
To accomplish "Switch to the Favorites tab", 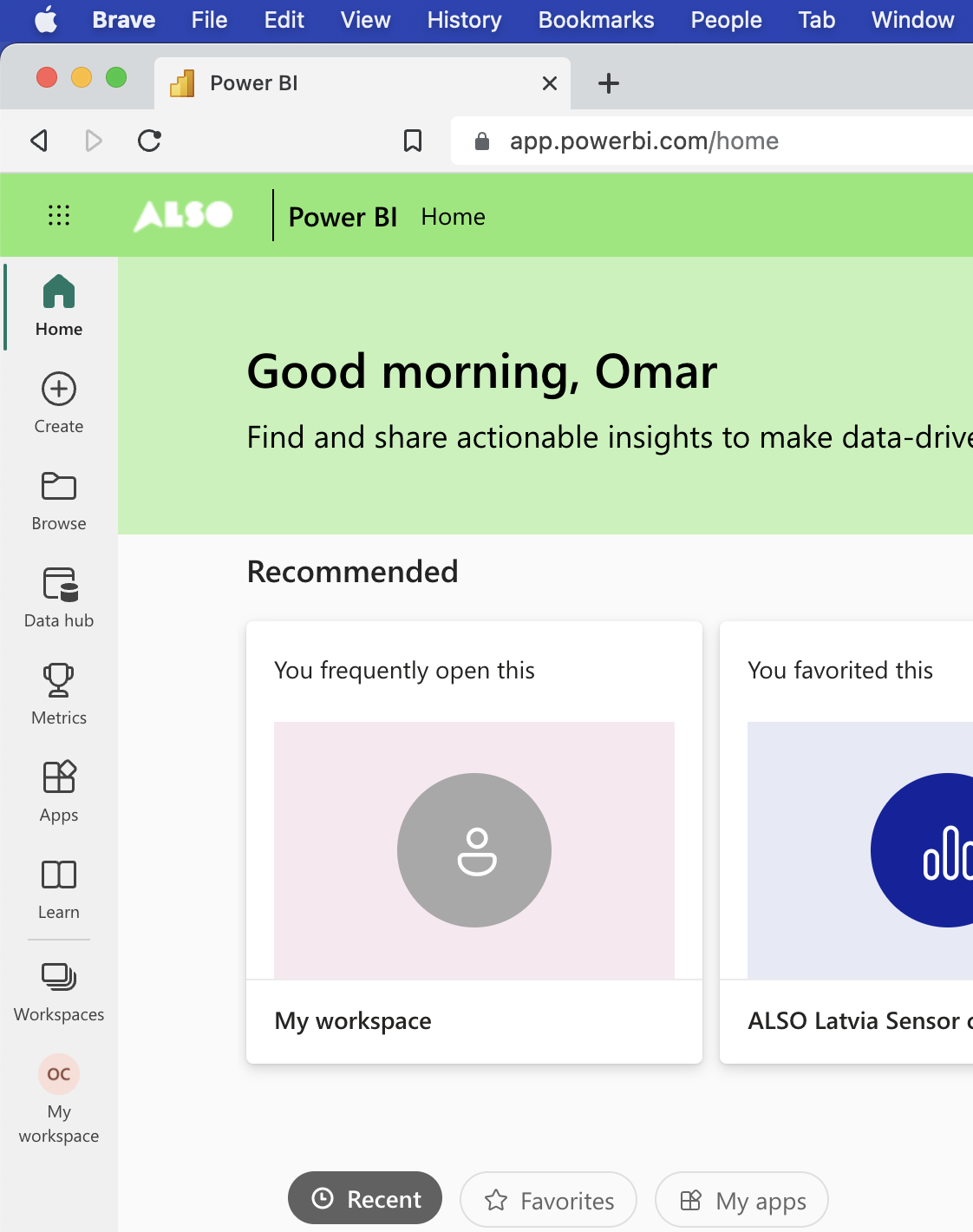I will (548, 1200).
